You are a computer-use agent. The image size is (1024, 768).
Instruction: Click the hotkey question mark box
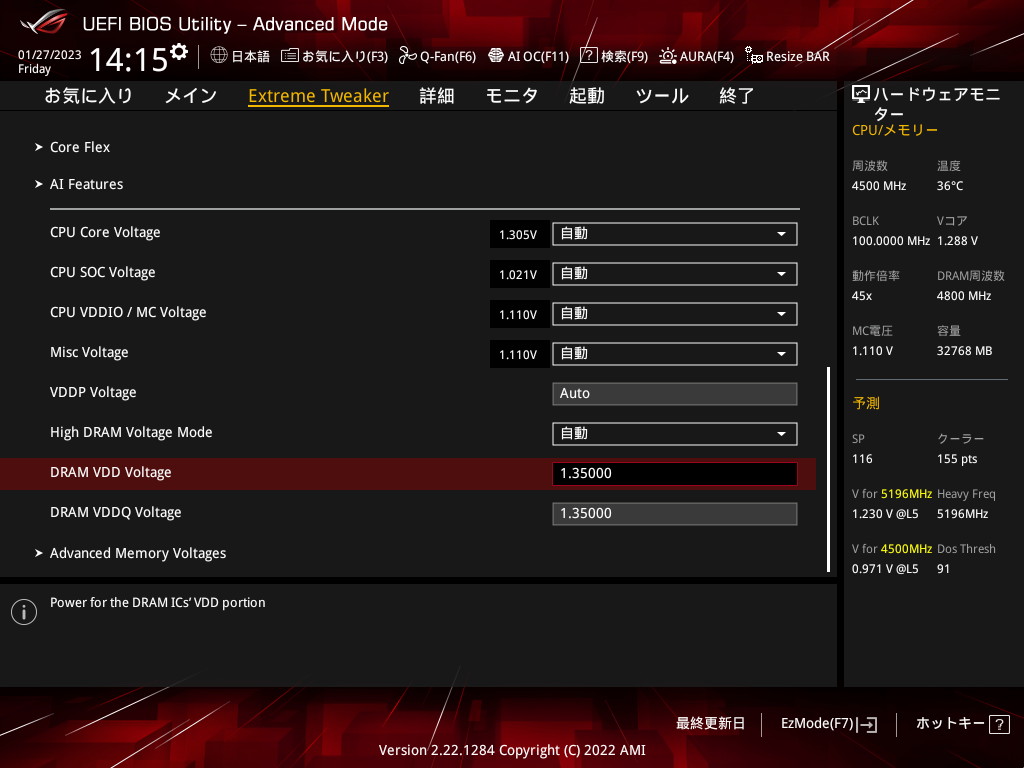coord(999,724)
